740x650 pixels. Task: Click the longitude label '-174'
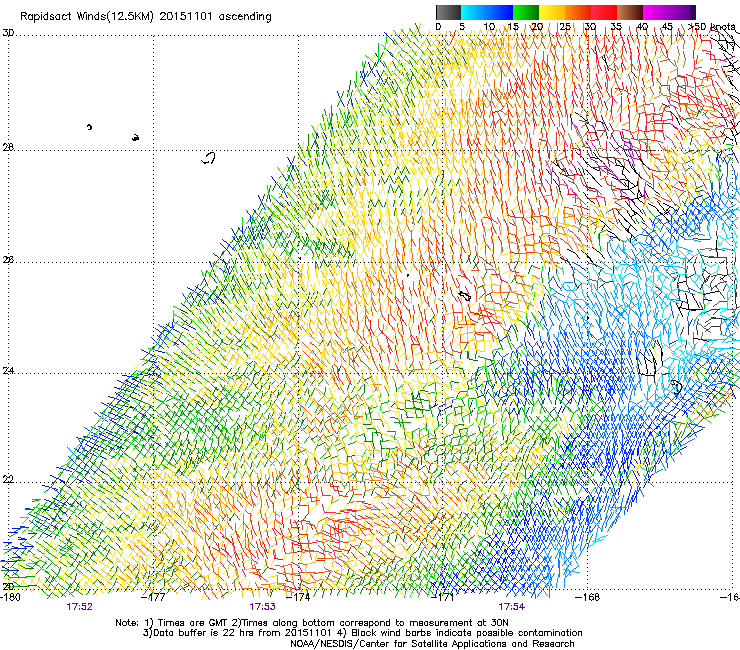tap(298, 597)
